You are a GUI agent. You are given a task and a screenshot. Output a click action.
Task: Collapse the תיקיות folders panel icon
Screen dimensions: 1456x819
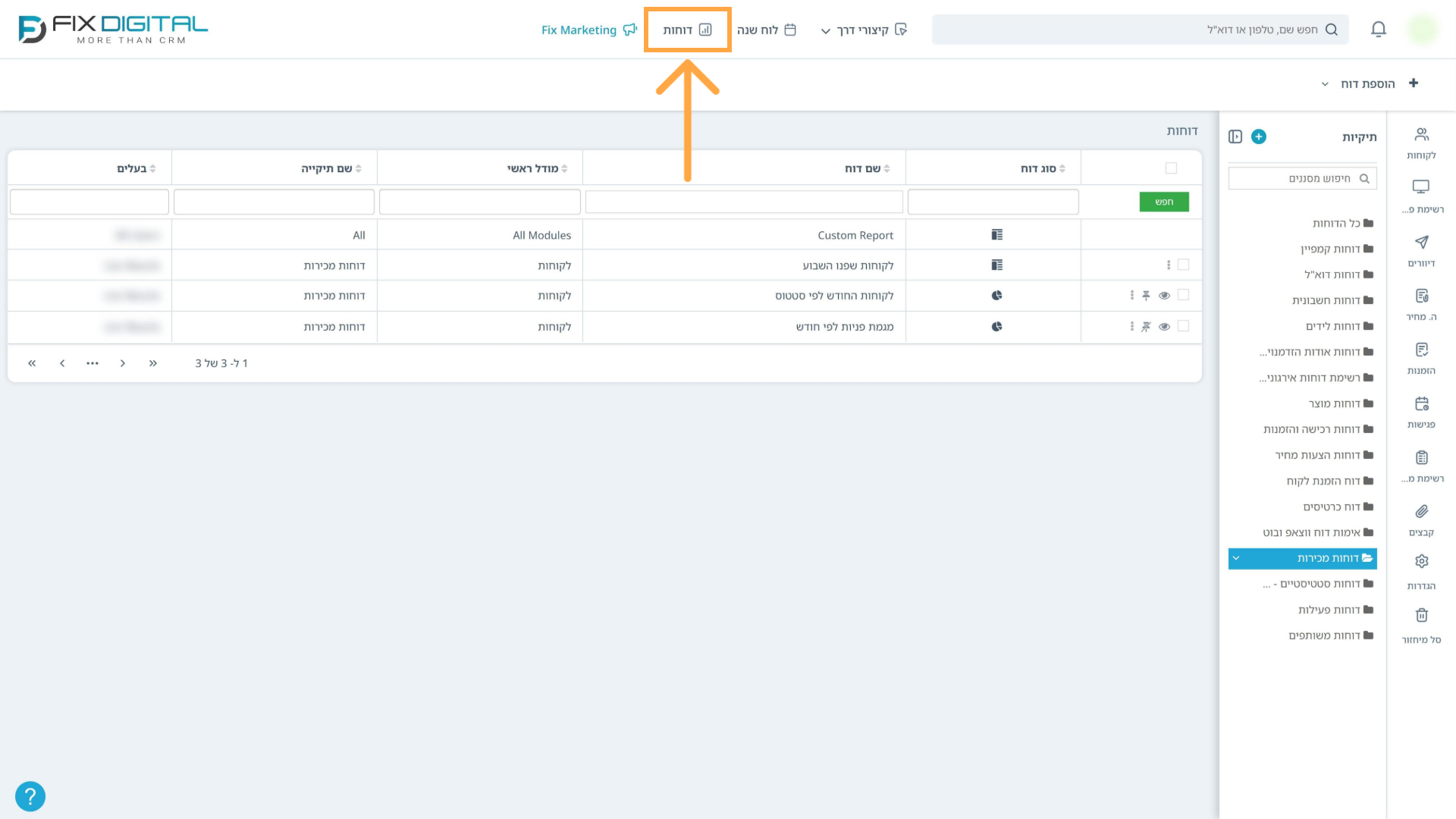point(1235,136)
